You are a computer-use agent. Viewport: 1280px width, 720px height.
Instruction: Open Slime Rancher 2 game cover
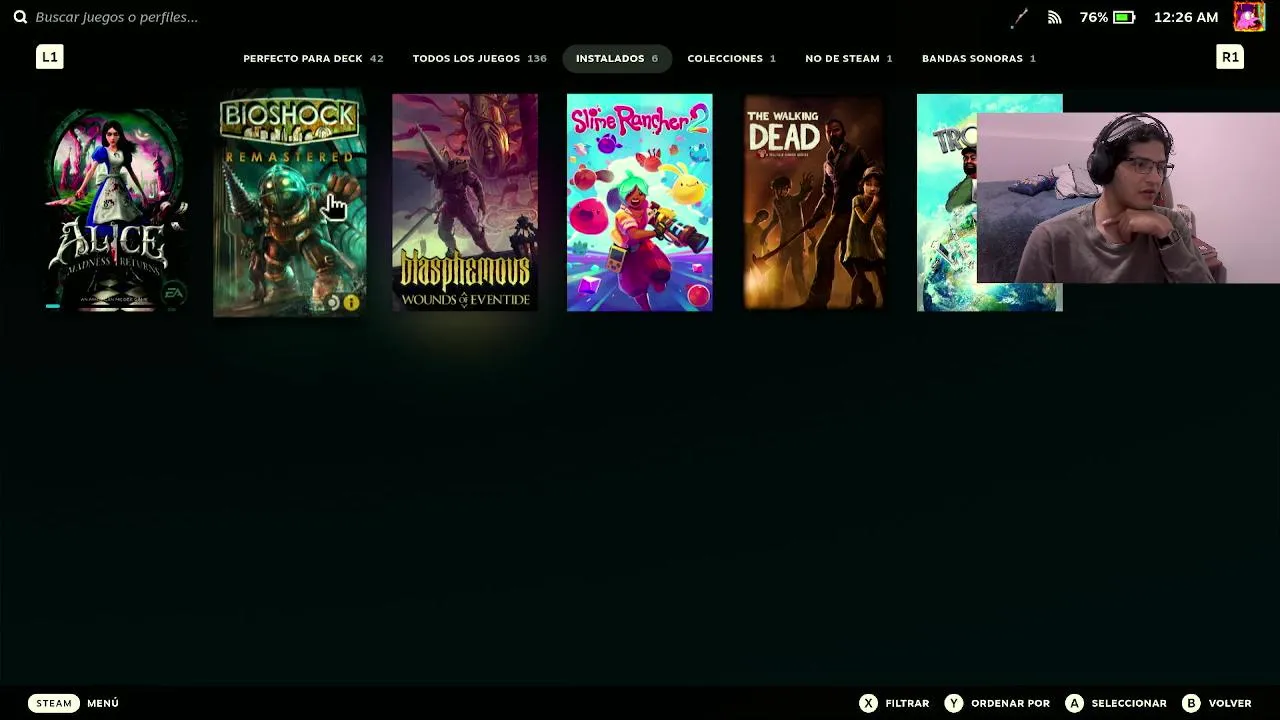coord(640,203)
